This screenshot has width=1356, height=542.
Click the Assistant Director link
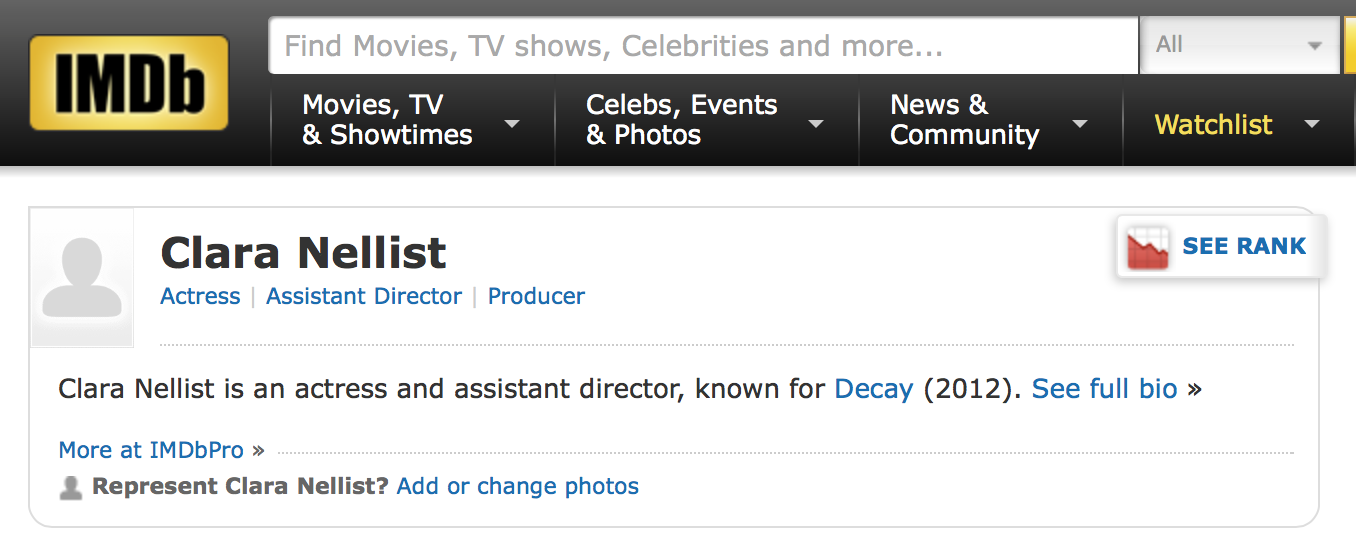point(364,296)
